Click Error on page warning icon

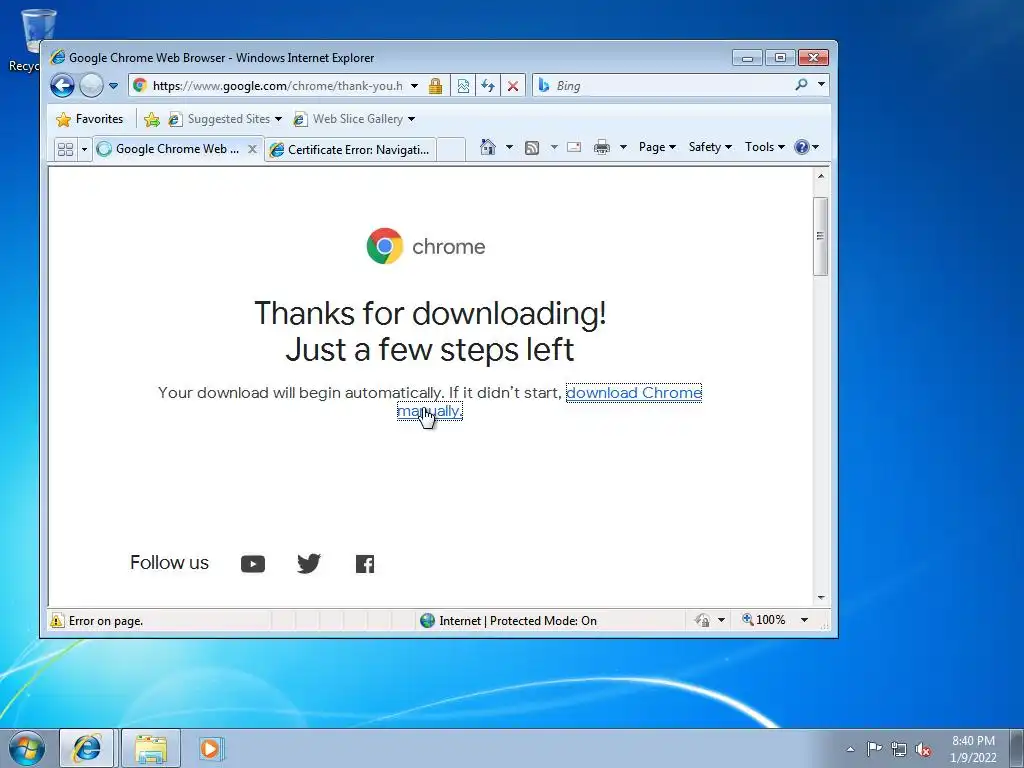[57, 620]
